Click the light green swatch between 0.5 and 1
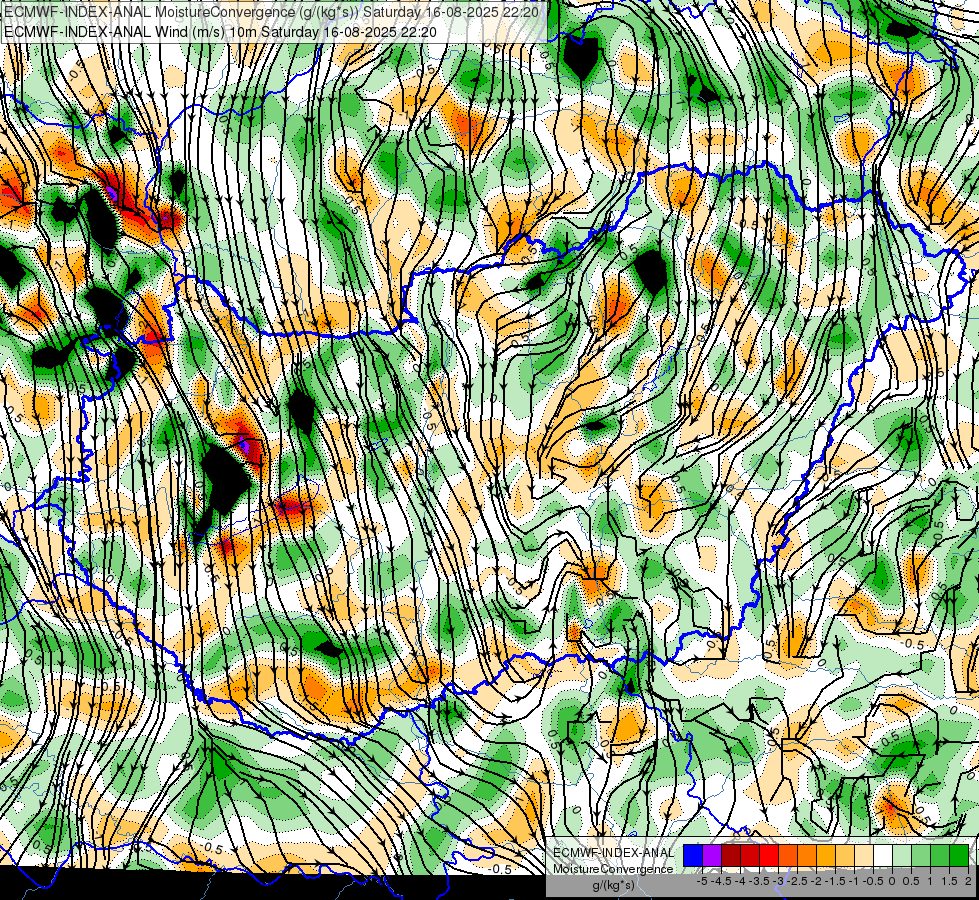The image size is (979, 900). 921,855
